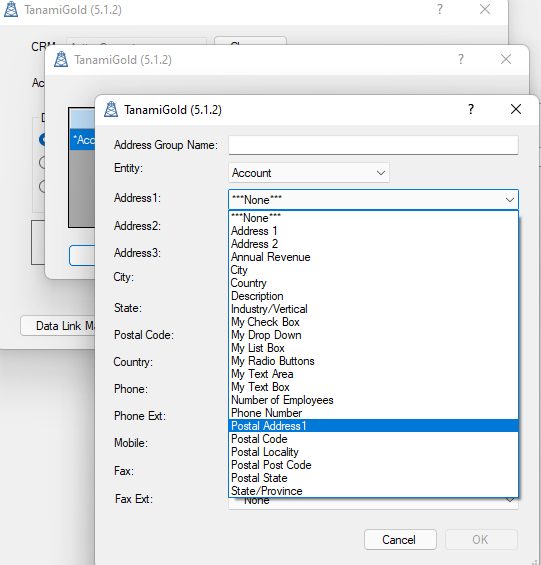Click TanamiGold icon in rearmost window title

(x=11, y=9)
